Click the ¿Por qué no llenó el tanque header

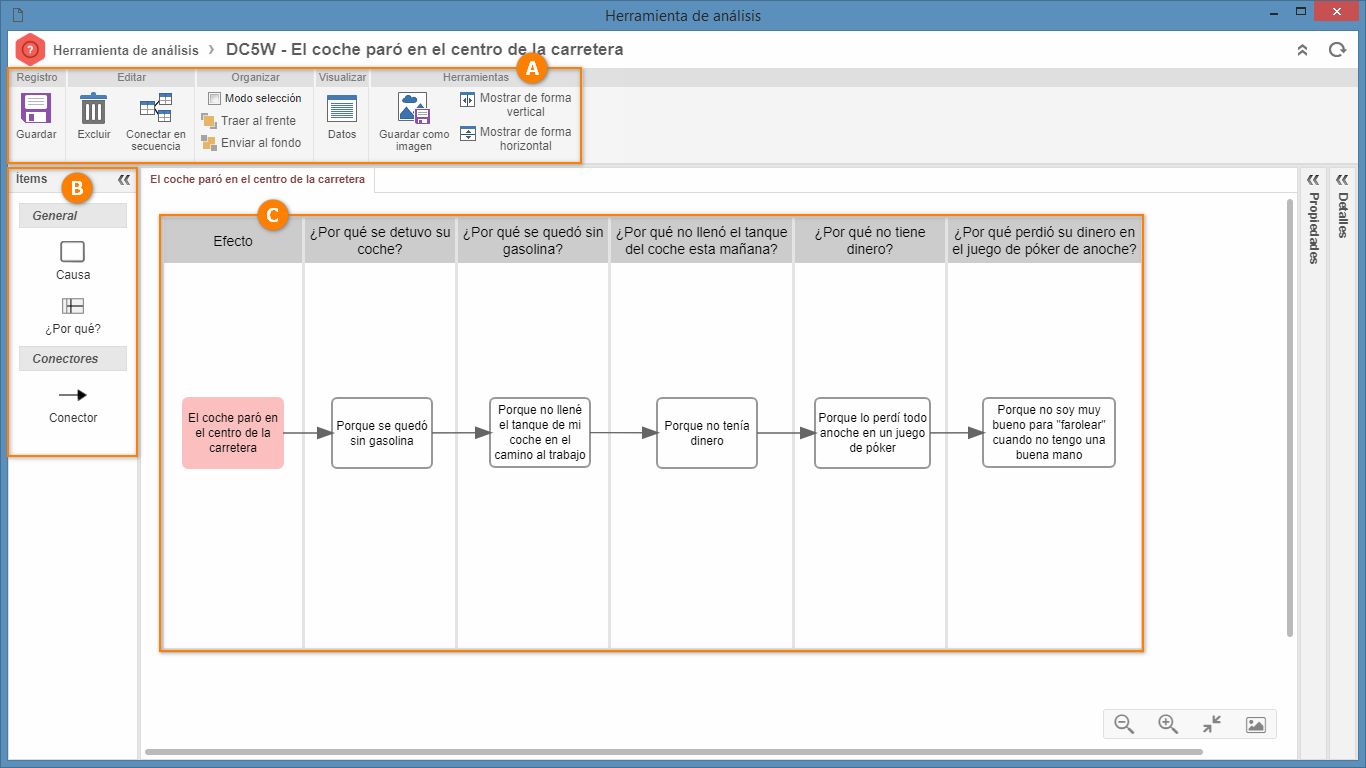[x=702, y=240]
